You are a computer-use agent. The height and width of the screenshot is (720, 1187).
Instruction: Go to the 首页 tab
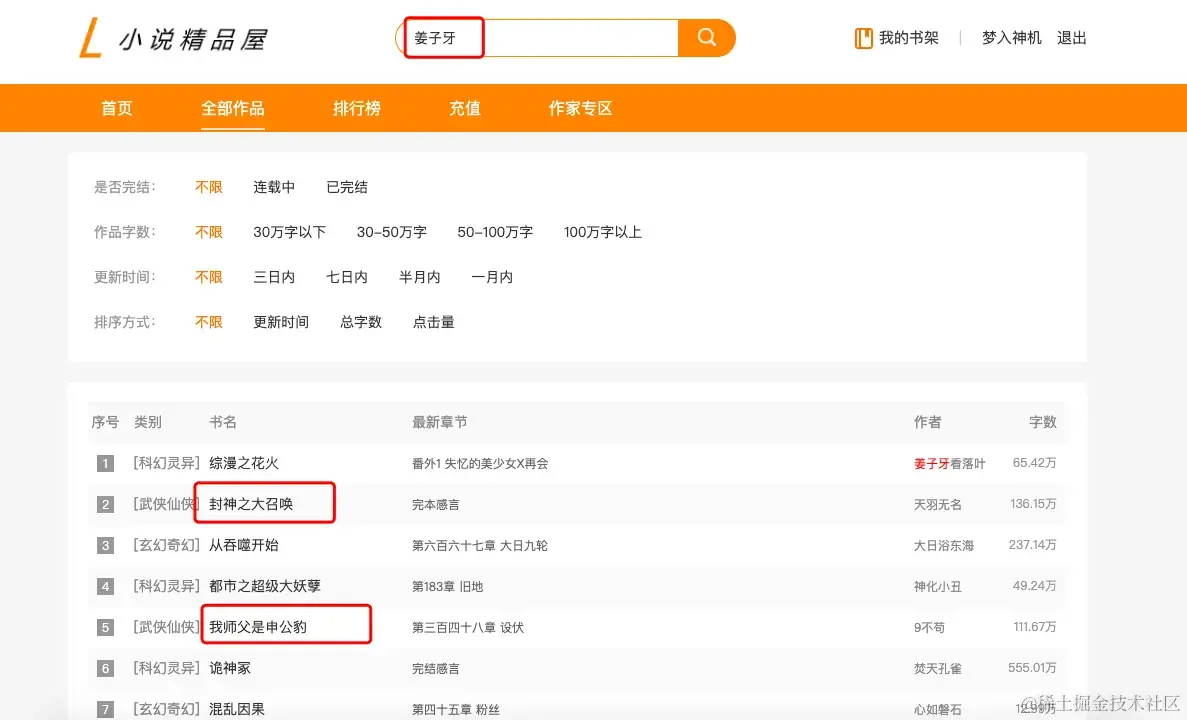[x=117, y=108]
